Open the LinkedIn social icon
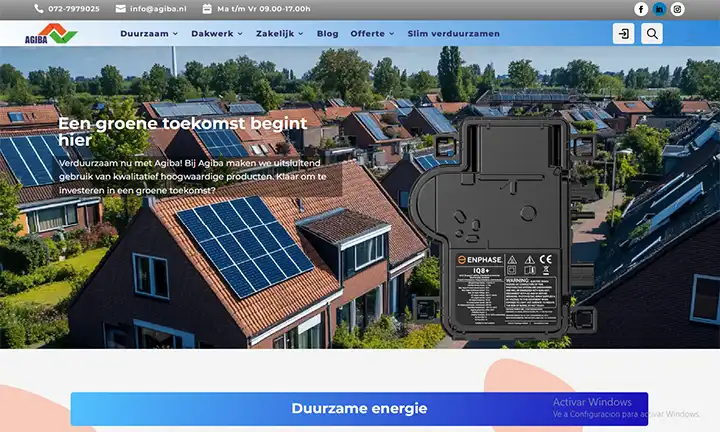This screenshot has width=720, height=432. click(x=659, y=9)
